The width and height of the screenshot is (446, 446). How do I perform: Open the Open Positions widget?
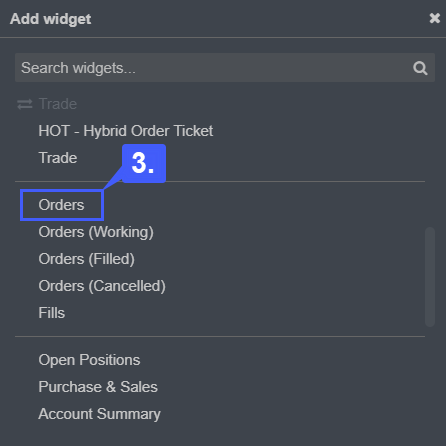click(89, 360)
